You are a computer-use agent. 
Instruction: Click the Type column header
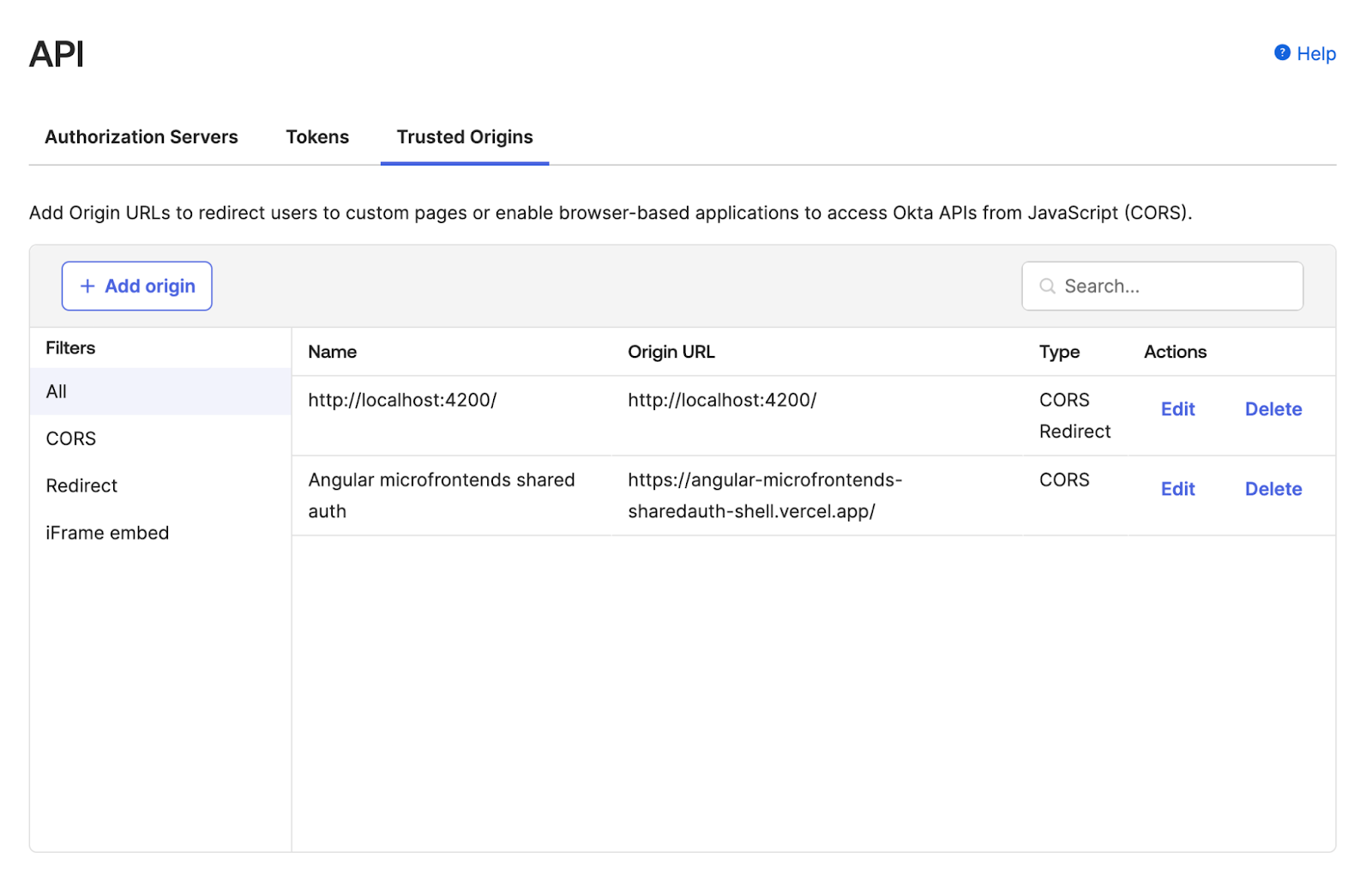[1059, 353]
